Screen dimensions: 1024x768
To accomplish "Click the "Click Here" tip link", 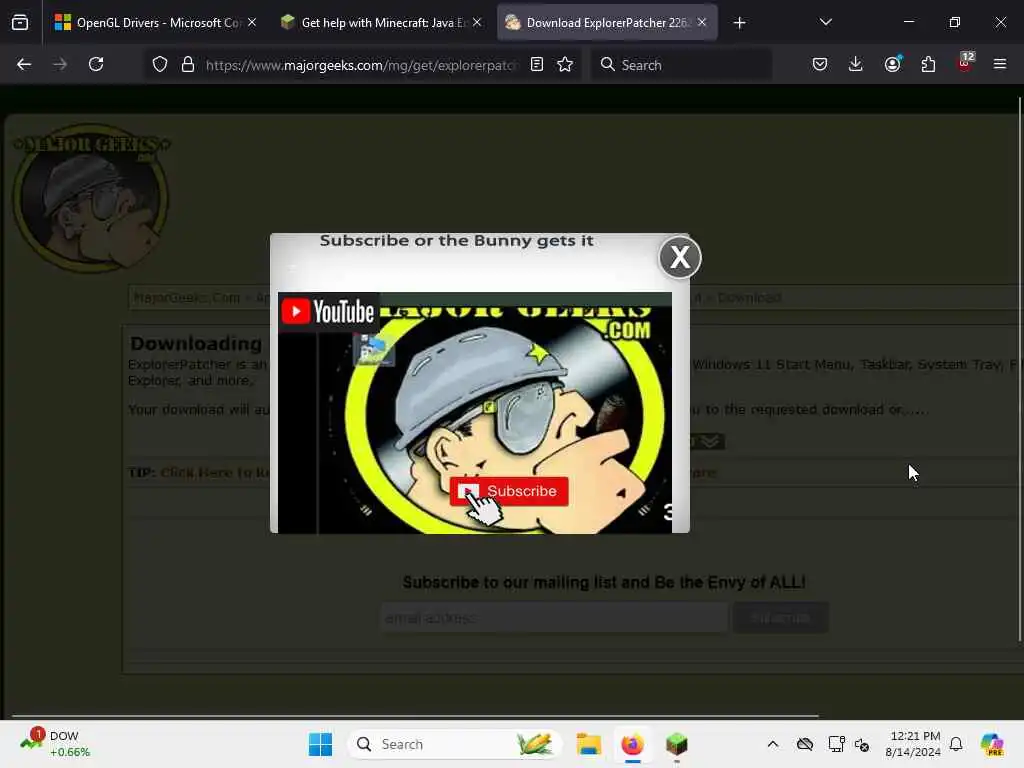I will (x=214, y=472).
